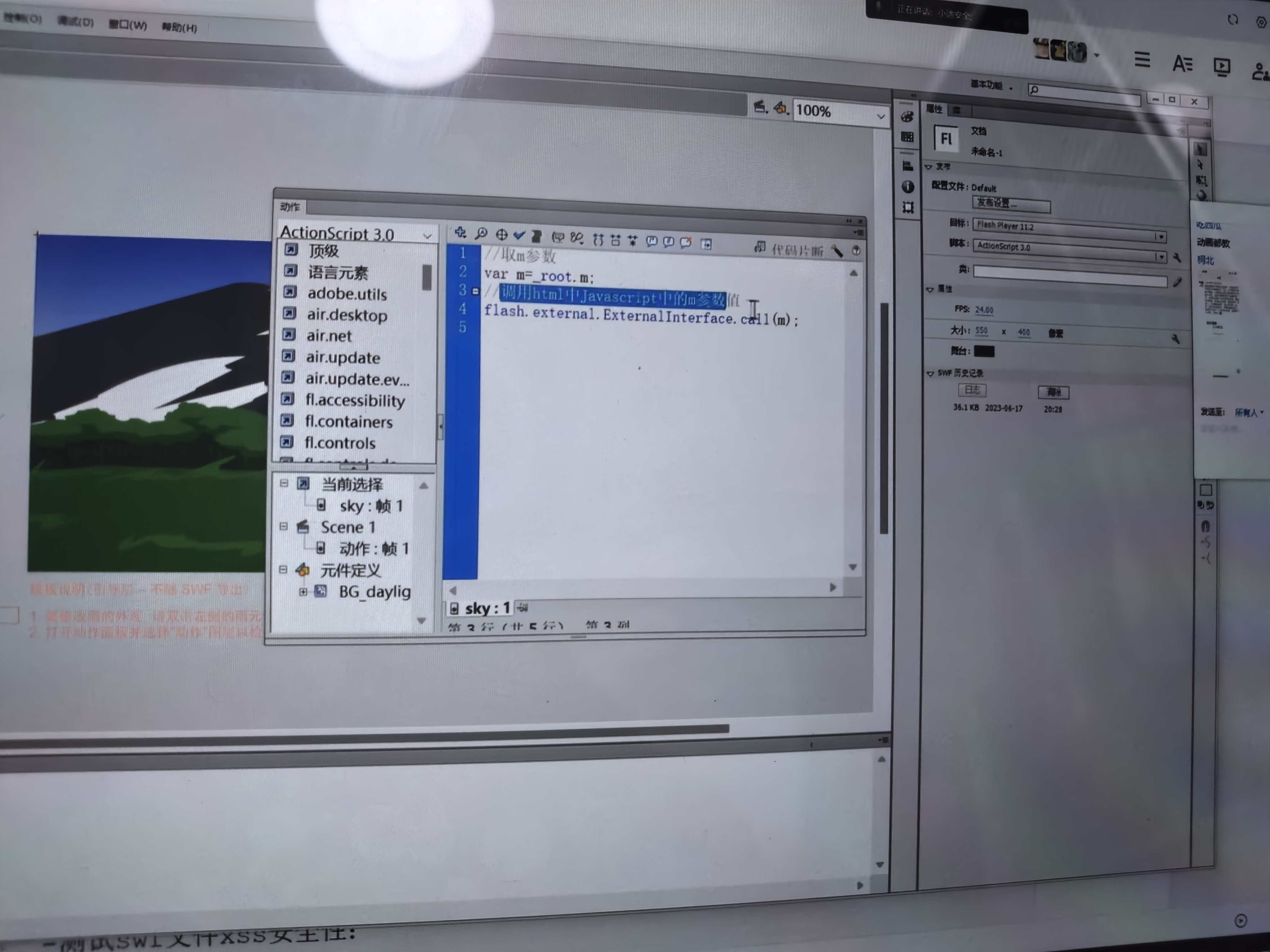The width and height of the screenshot is (1270, 952).
Task: Click the add new script item plus icon
Action: pyautogui.click(x=460, y=232)
